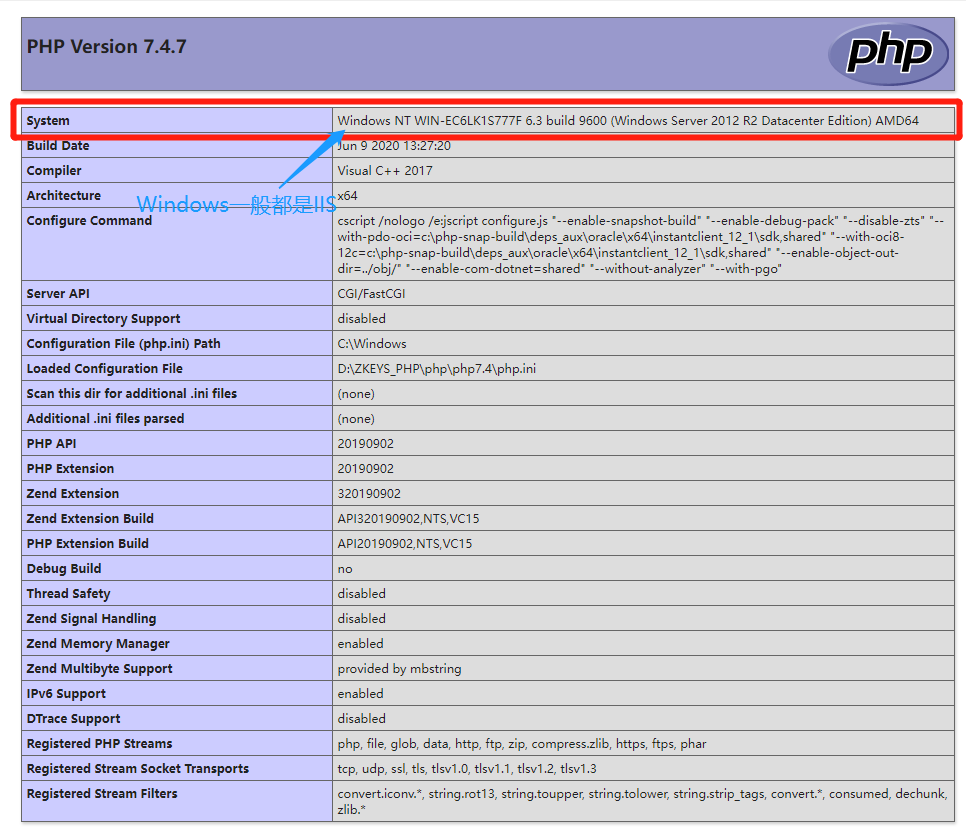Click the Zend Memory Manager label
The height and width of the screenshot is (836, 966).
pyautogui.click(x=98, y=644)
